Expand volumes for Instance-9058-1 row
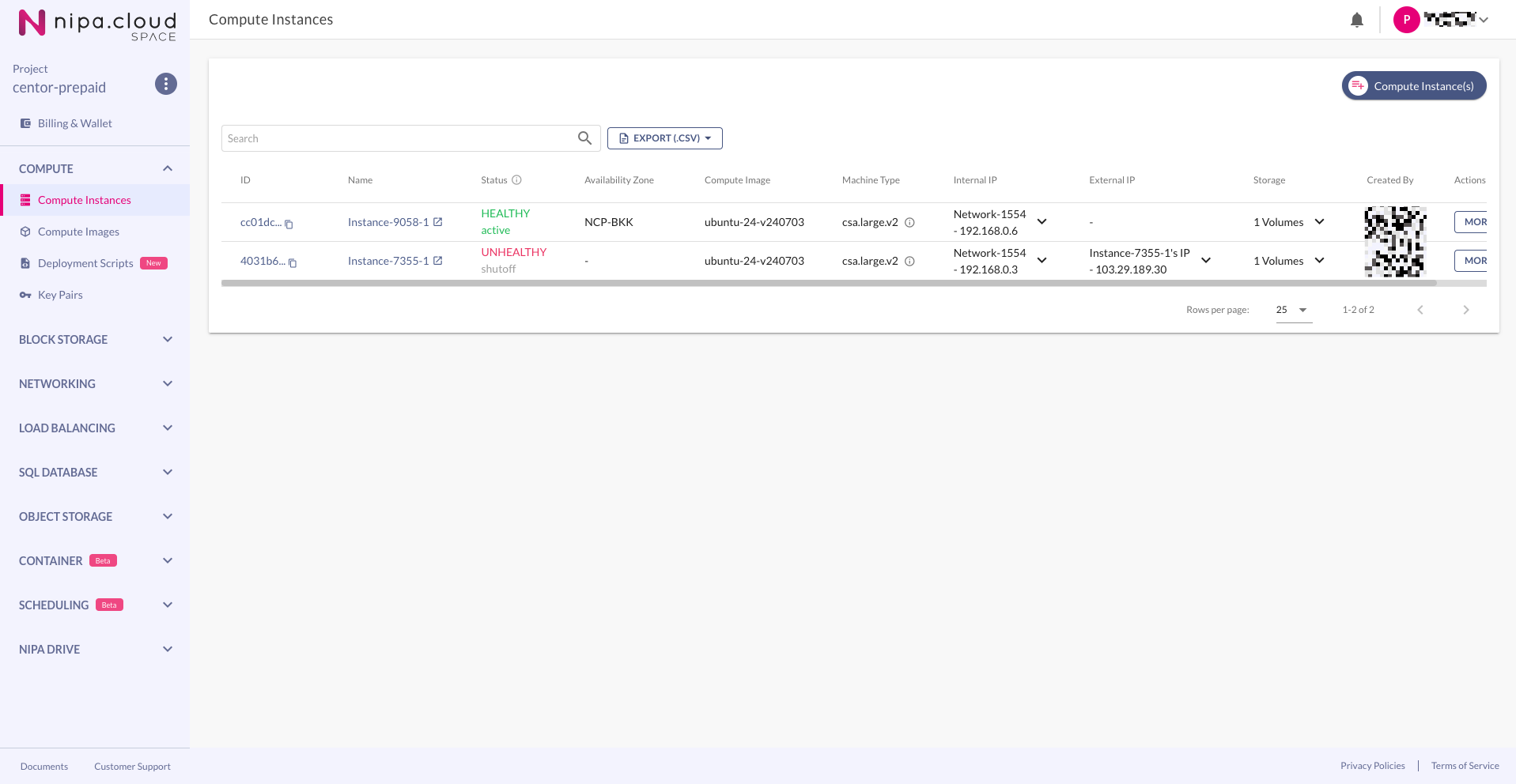The width and height of the screenshot is (1516, 784). [1320, 222]
